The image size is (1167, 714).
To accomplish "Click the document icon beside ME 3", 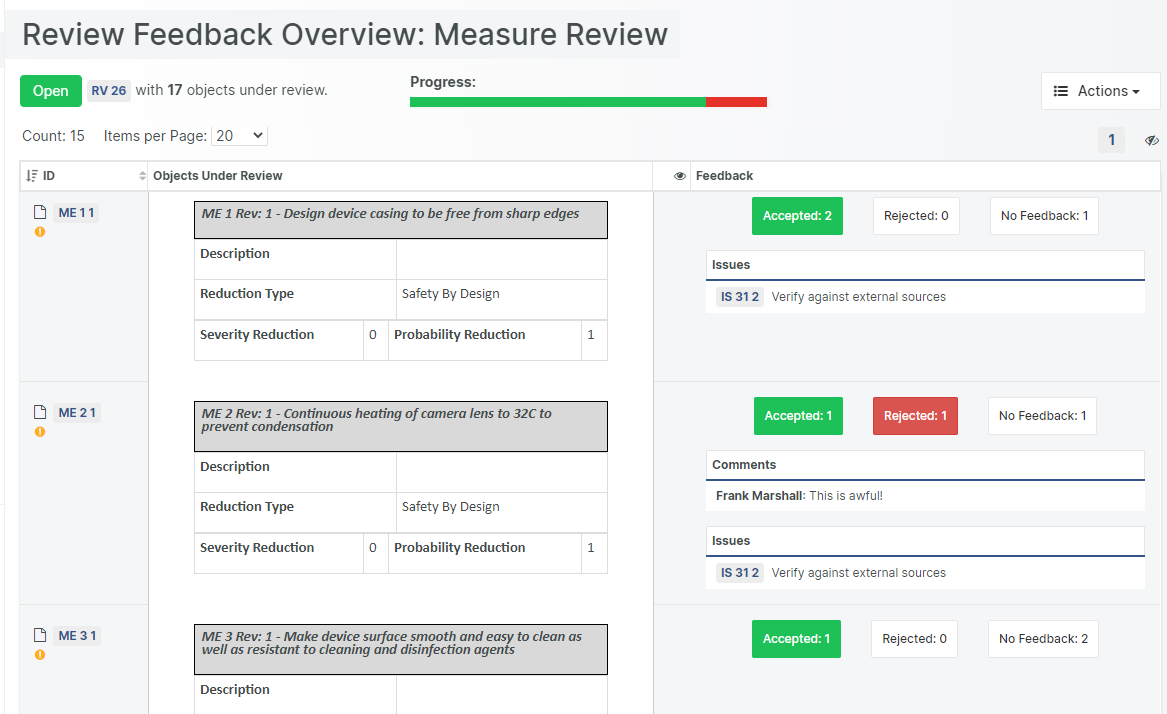I will [x=40, y=635].
